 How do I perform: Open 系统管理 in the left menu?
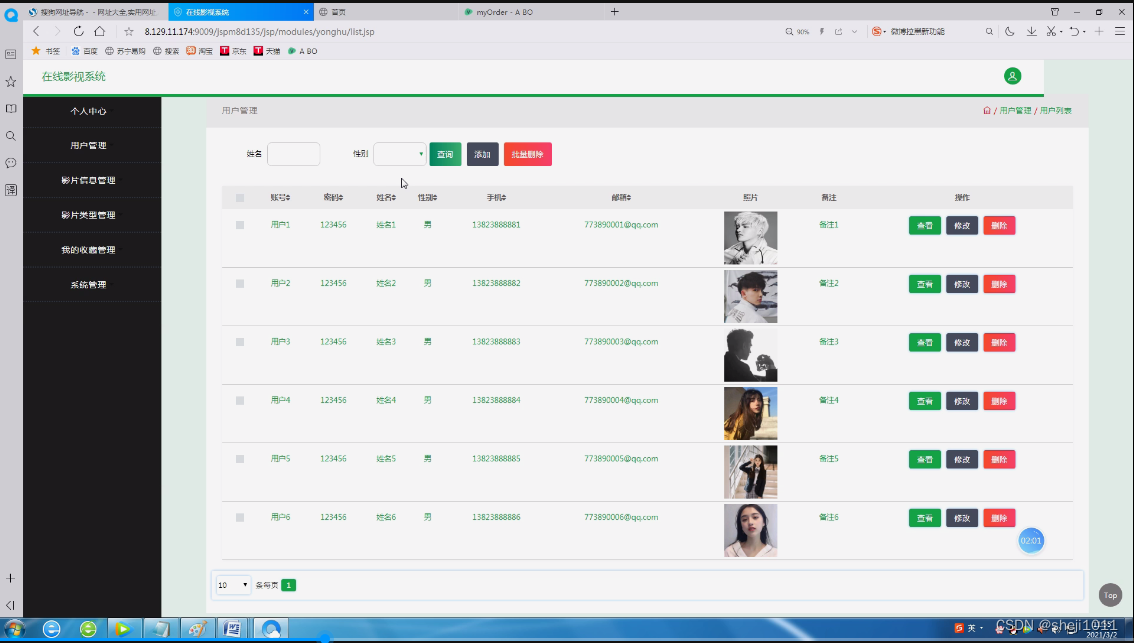coord(88,284)
